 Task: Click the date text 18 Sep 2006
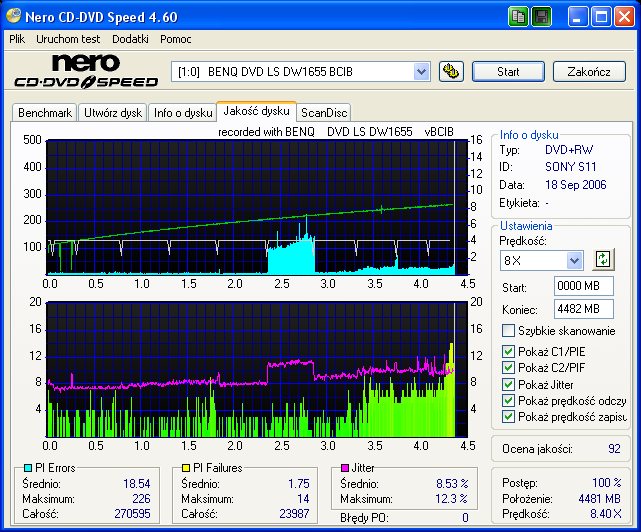576,185
